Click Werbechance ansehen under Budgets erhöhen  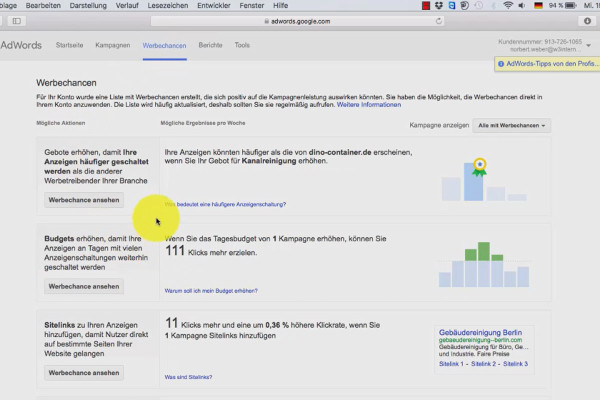pyautogui.click(x=84, y=286)
